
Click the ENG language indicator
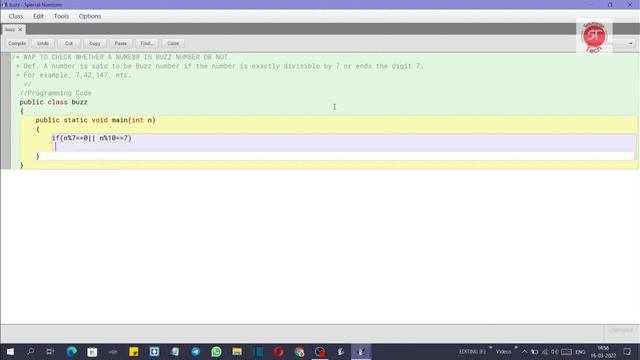click(580, 351)
